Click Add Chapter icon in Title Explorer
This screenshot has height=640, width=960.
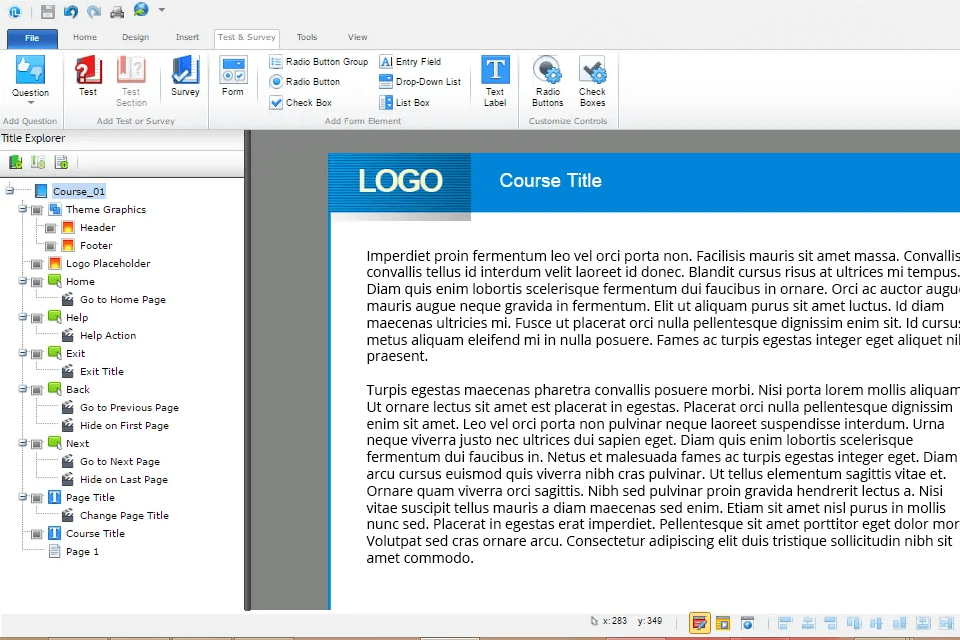(16, 162)
